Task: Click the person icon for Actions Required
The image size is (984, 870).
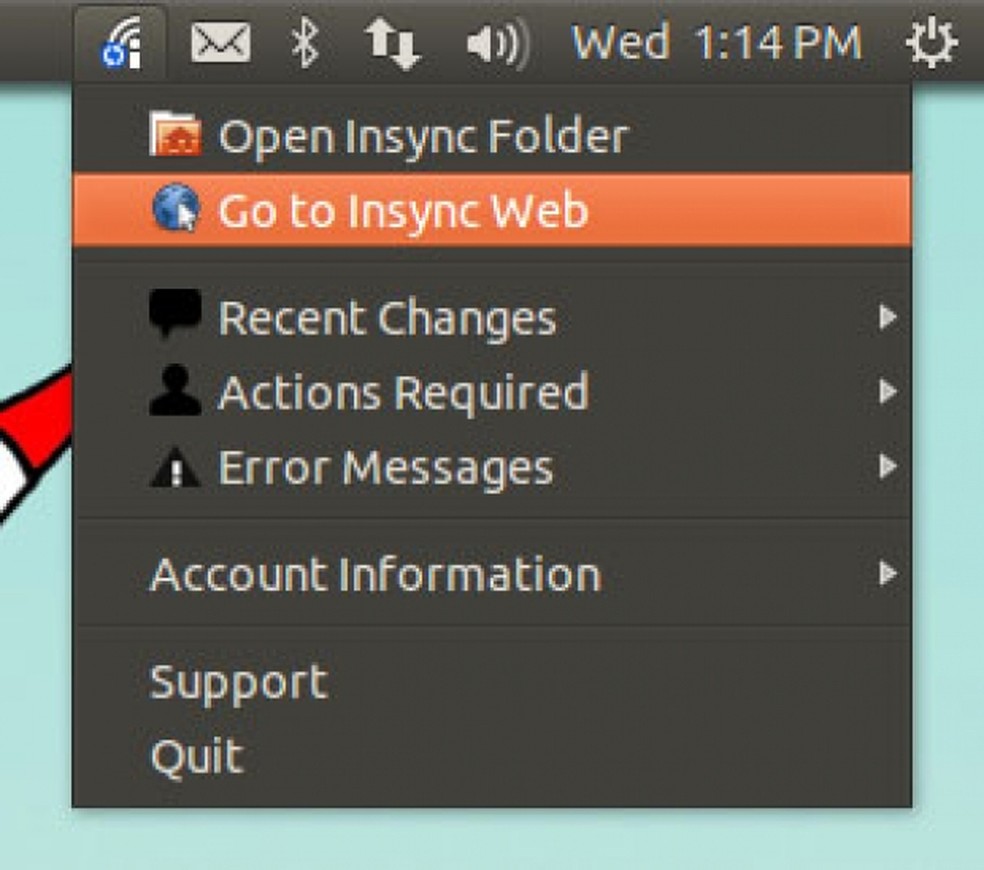Action: click(x=175, y=392)
